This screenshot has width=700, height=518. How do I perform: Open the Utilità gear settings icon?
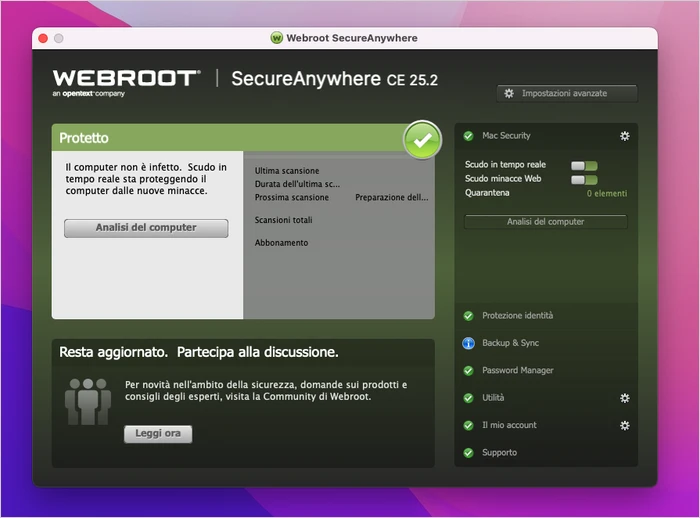pyautogui.click(x=625, y=398)
